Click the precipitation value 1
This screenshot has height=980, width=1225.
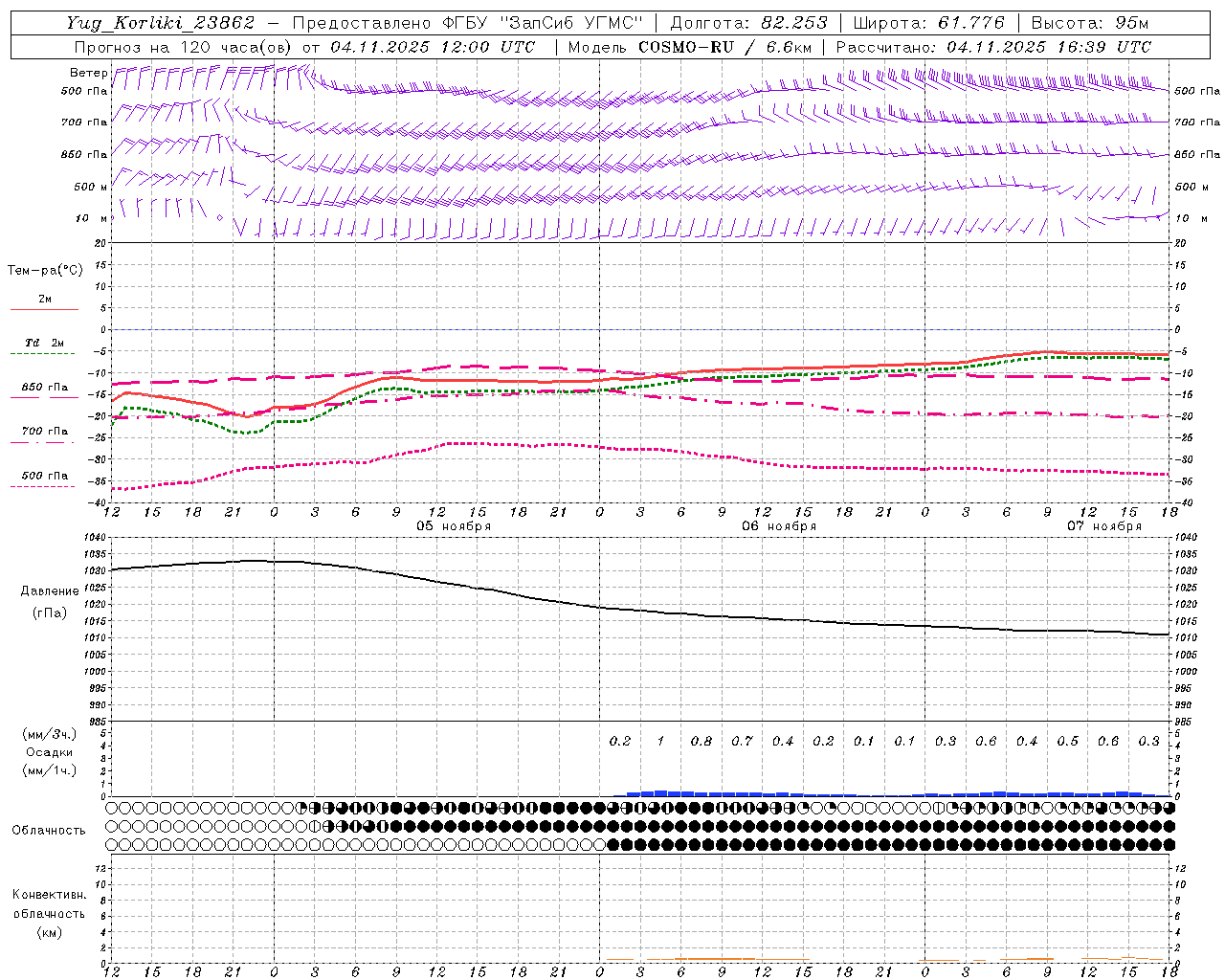tap(660, 741)
